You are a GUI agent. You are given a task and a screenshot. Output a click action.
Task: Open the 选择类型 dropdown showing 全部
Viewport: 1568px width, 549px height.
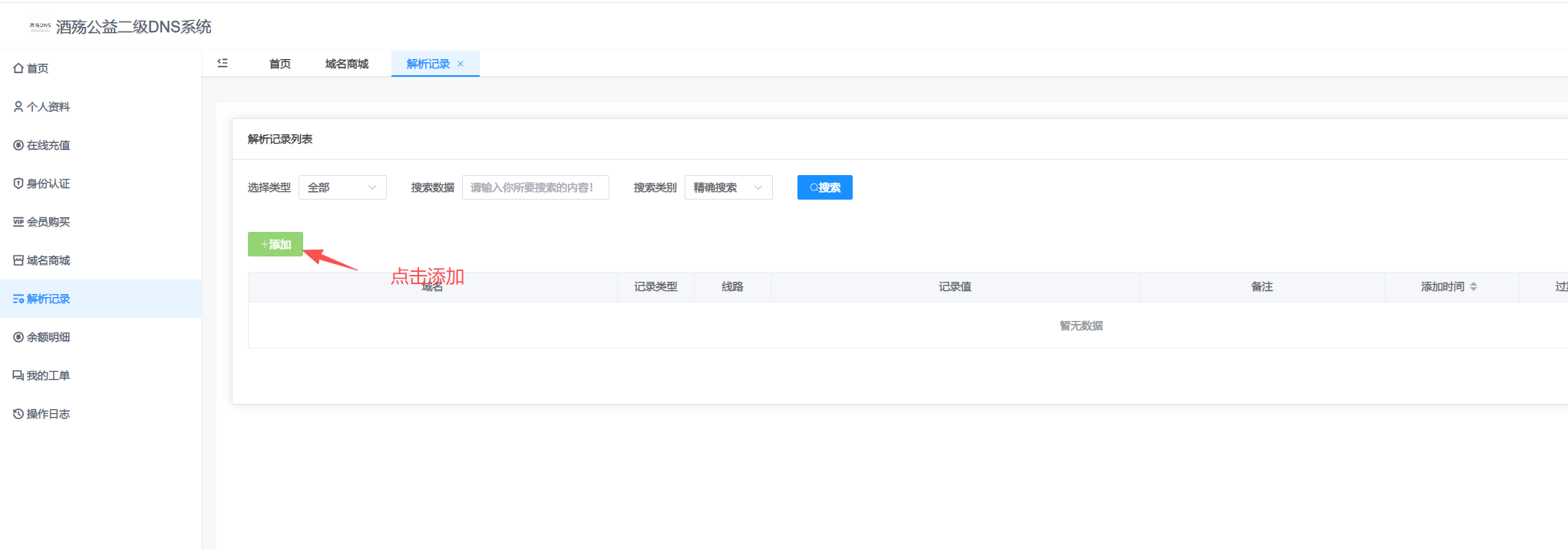[x=342, y=187]
